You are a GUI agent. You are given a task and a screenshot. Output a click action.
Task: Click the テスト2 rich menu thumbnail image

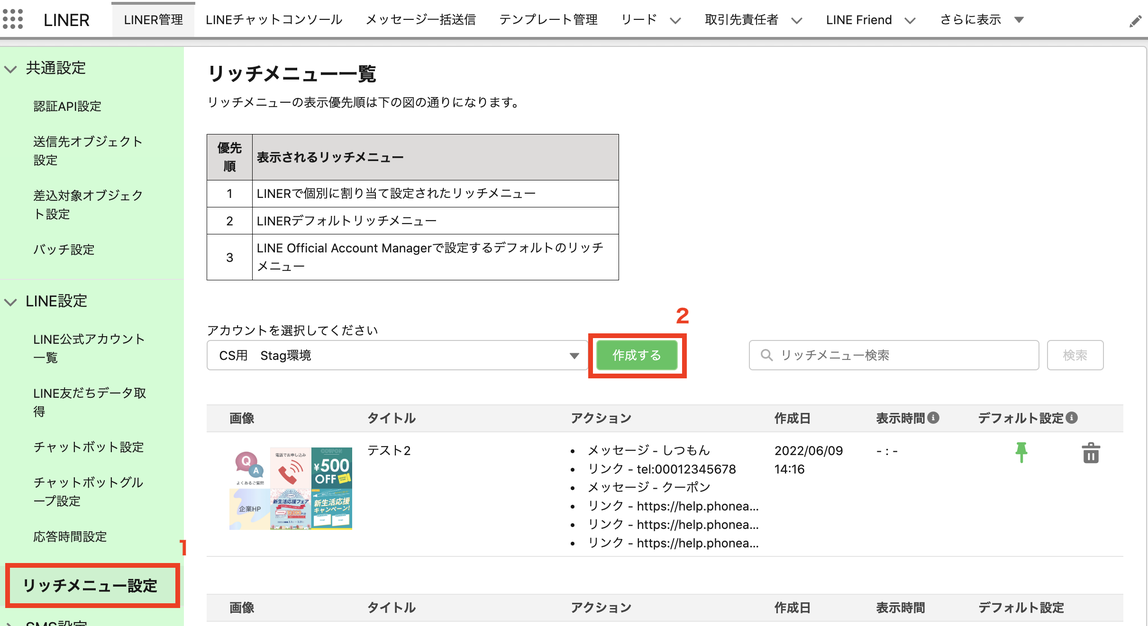pyautogui.click(x=291, y=488)
